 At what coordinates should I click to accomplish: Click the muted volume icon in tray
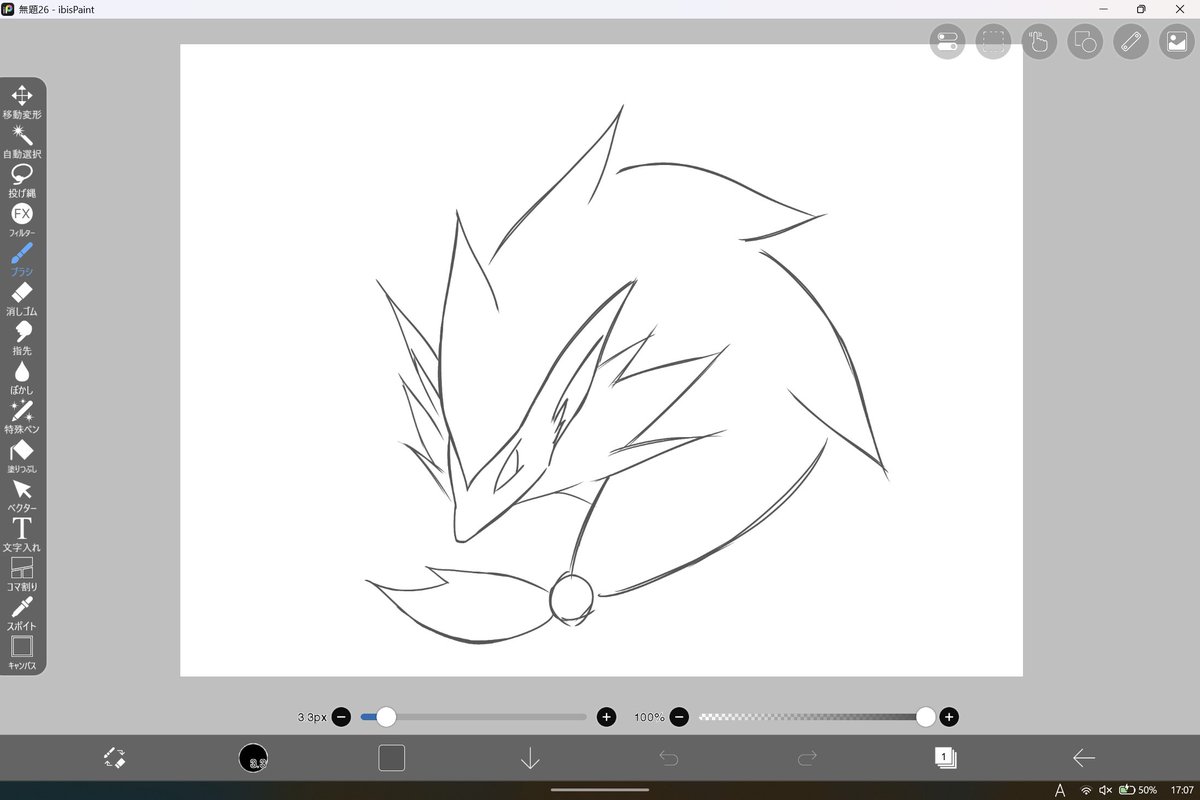click(1105, 790)
